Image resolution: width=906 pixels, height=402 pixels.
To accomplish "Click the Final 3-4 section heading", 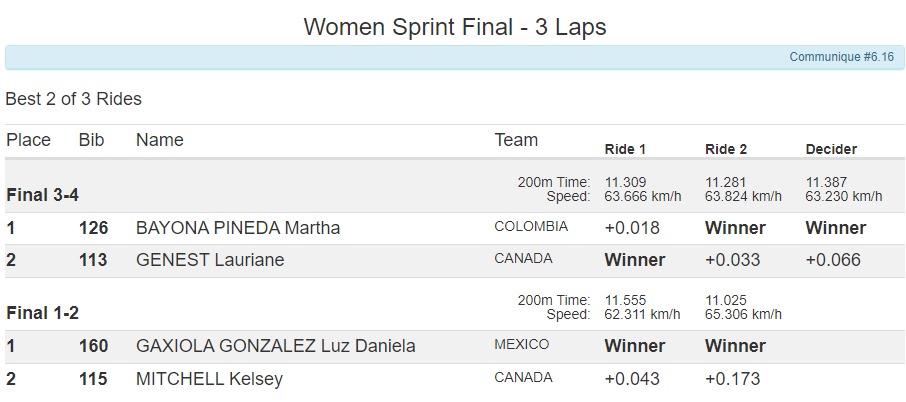I will [x=42, y=195].
